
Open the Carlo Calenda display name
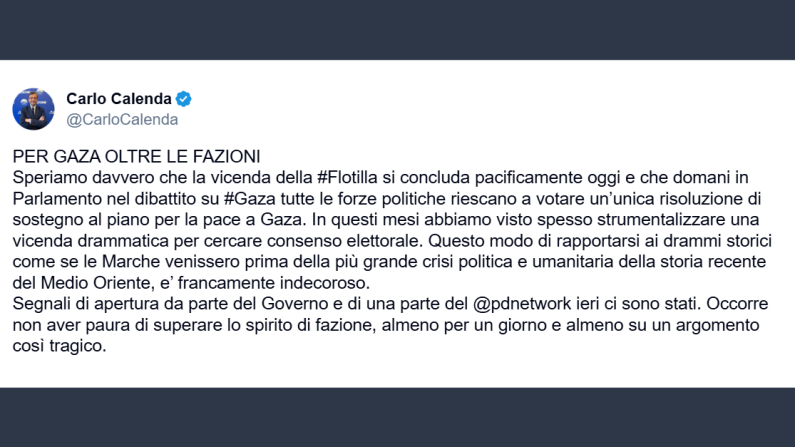point(119,98)
